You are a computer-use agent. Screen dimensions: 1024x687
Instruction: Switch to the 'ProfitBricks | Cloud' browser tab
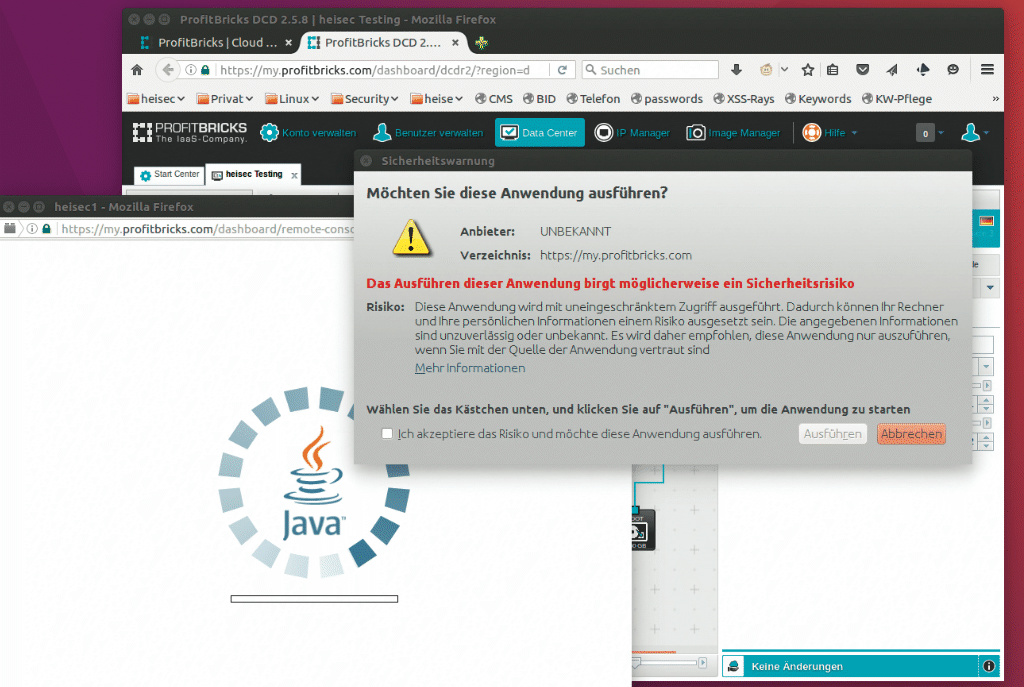(x=217, y=43)
